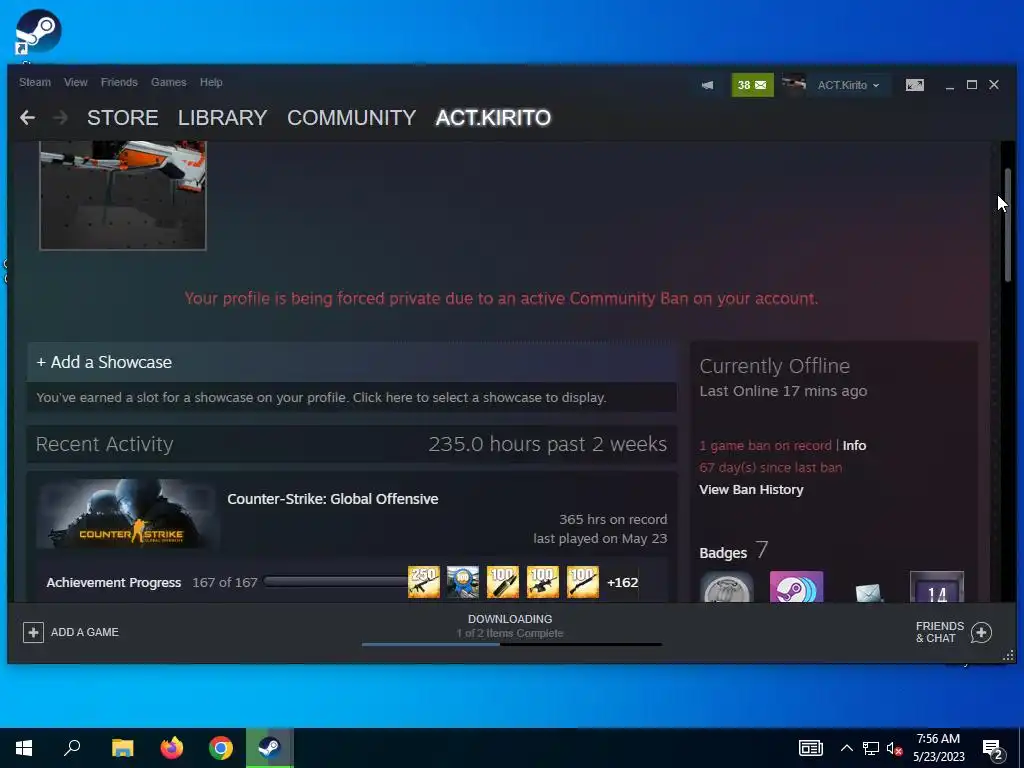Viewport: 1024px width, 768px height.
Task: Switch to Big Picture mode icon
Action: [914, 85]
